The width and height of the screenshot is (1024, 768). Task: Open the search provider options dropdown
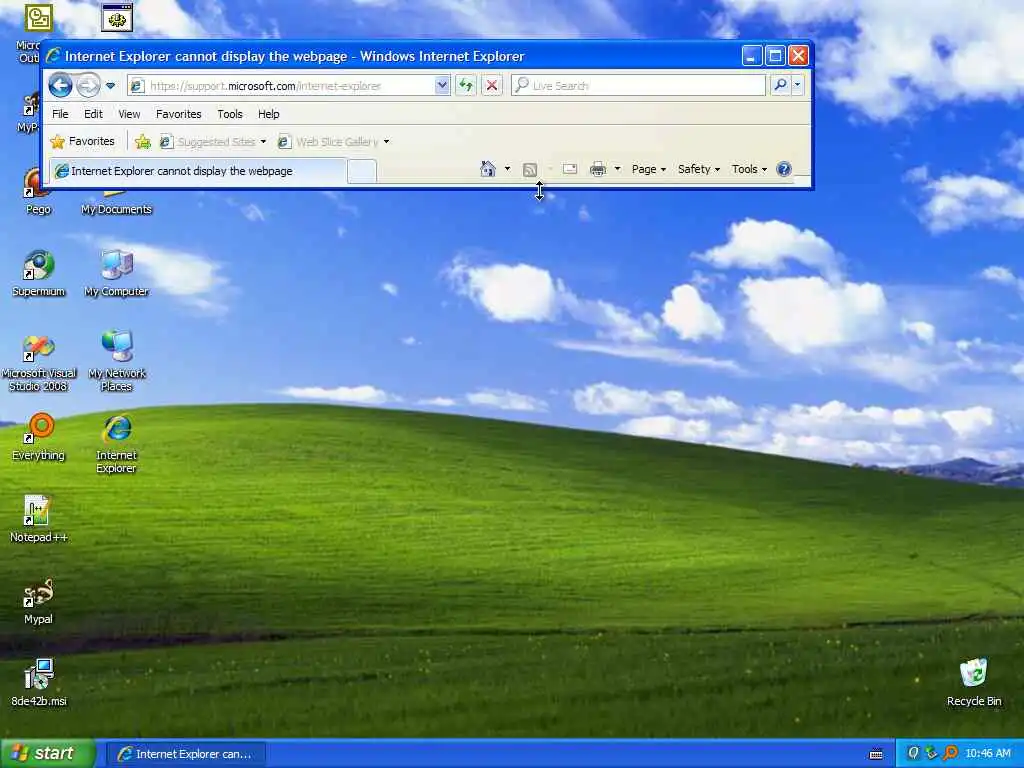point(797,85)
